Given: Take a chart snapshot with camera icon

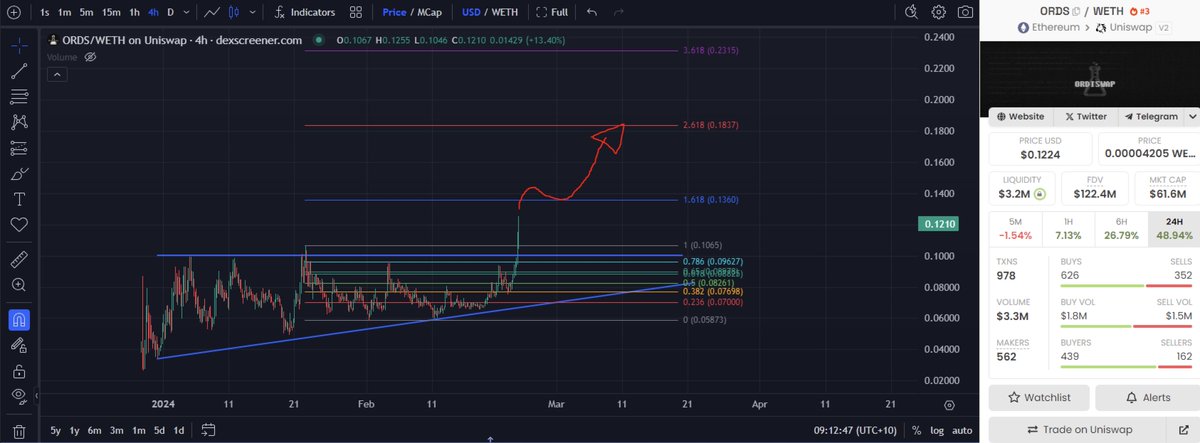Looking at the screenshot, I should pyautogui.click(x=965, y=12).
